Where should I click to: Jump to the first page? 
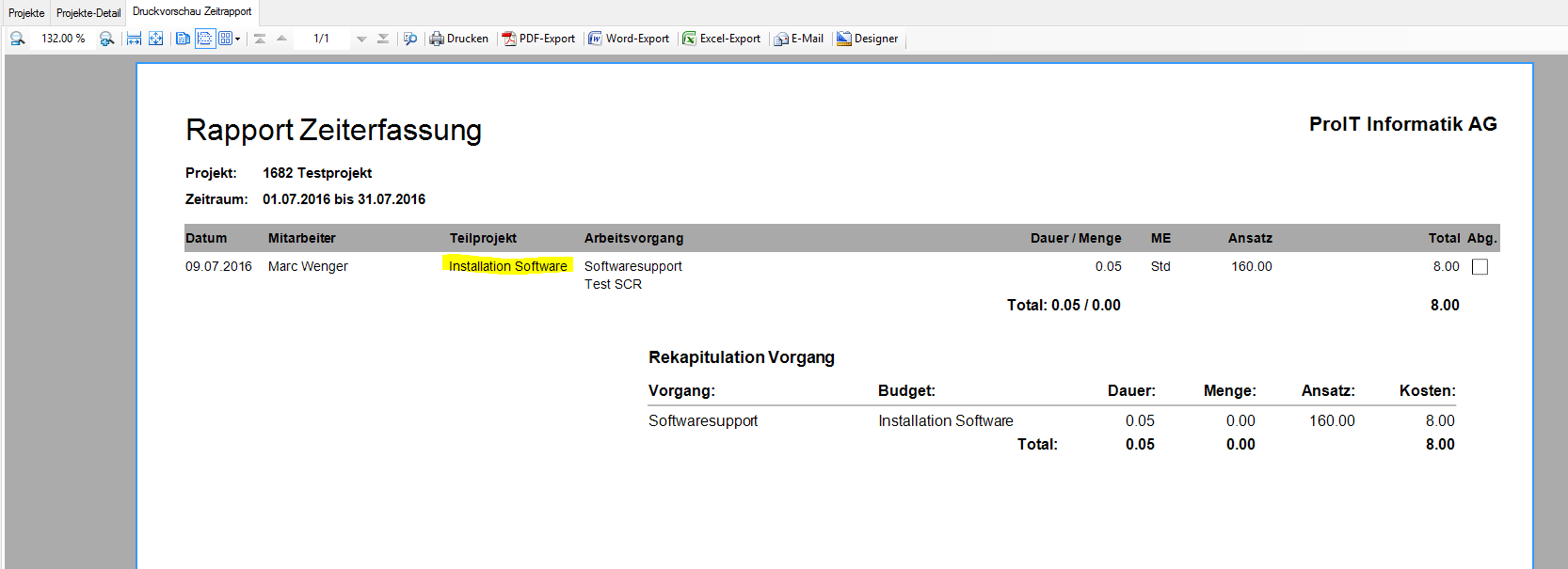coord(260,39)
